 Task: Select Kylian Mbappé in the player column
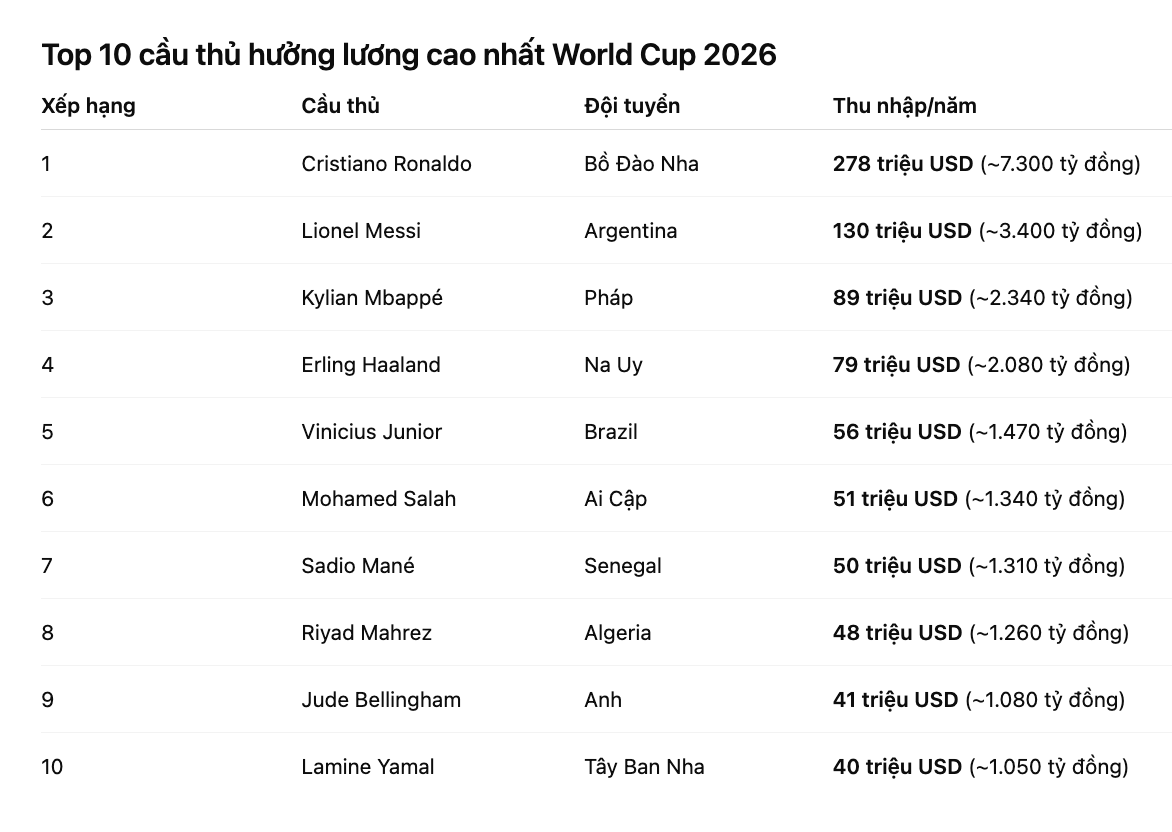[x=372, y=298]
